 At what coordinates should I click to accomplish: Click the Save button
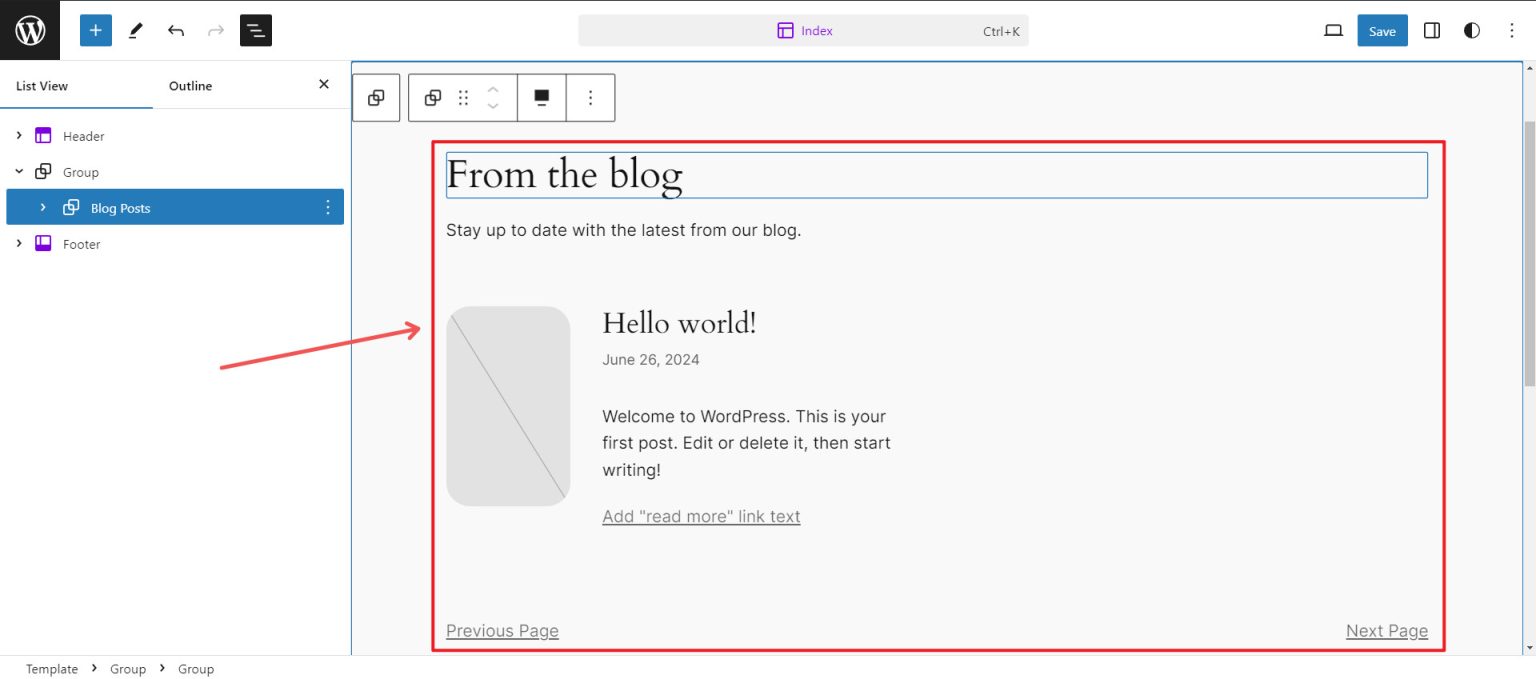1382,31
